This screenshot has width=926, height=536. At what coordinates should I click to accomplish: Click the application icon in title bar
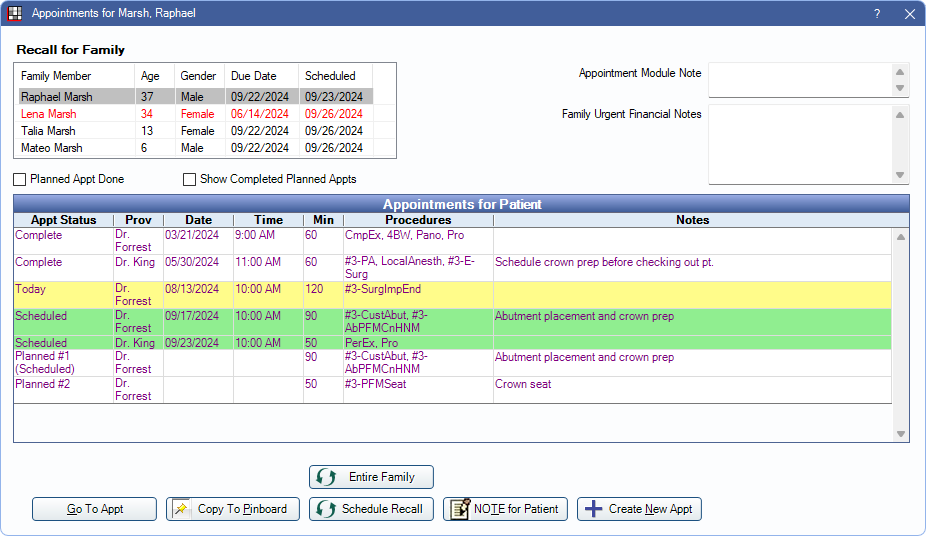14,14
